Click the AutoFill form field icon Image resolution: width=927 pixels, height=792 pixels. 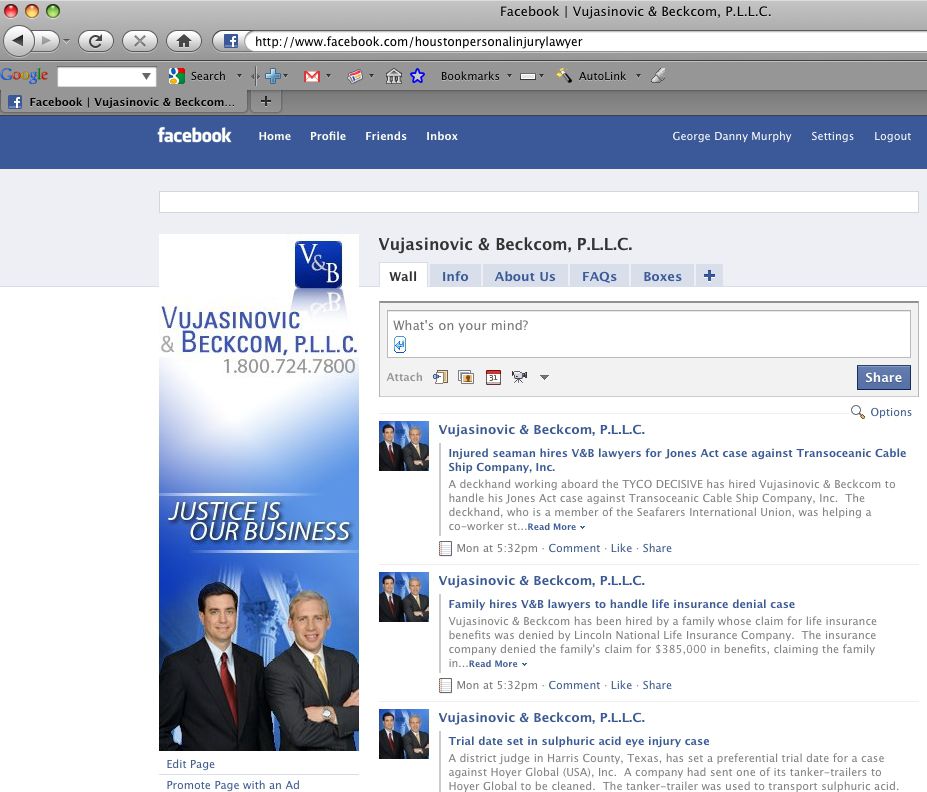(528, 76)
